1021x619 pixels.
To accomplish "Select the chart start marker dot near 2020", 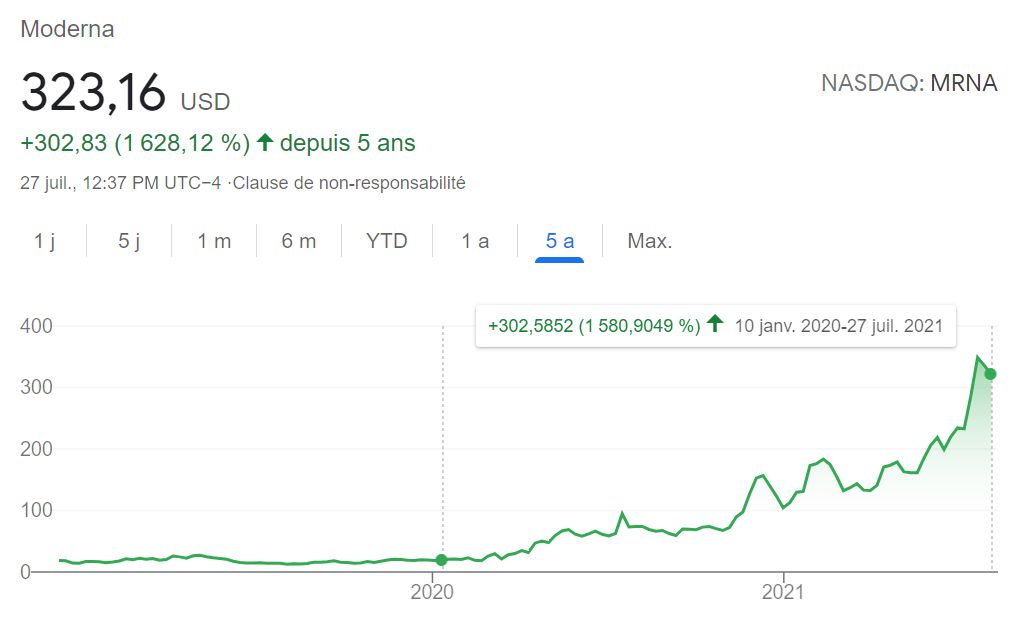I will (441, 560).
